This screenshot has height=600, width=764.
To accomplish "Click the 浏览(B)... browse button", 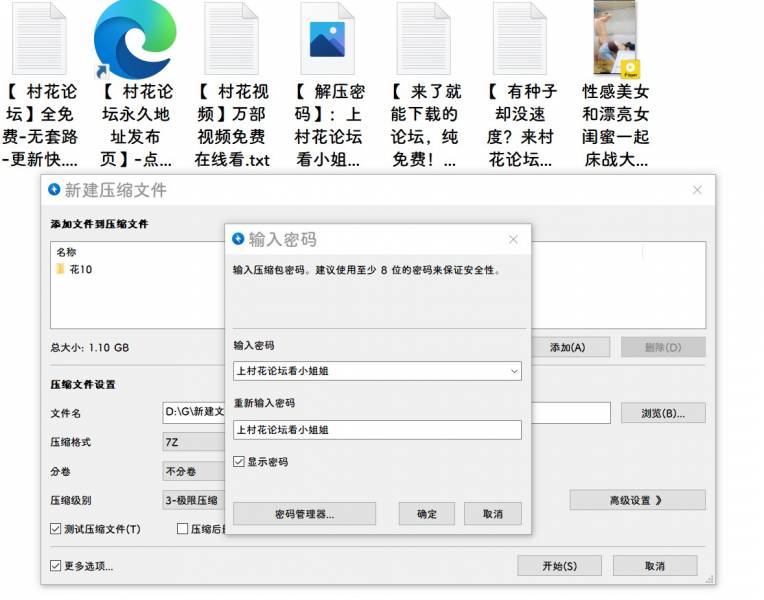I will tap(663, 413).
